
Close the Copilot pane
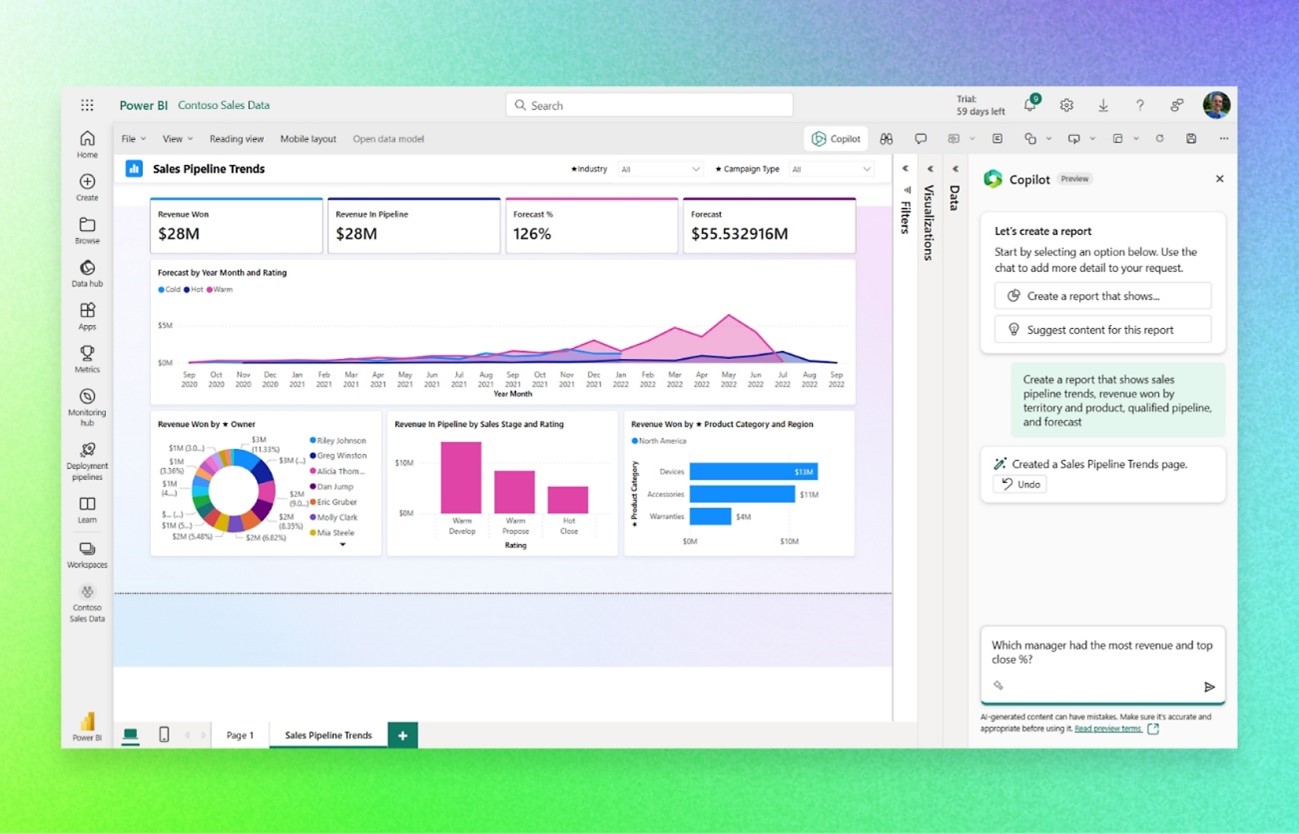click(x=1219, y=179)
